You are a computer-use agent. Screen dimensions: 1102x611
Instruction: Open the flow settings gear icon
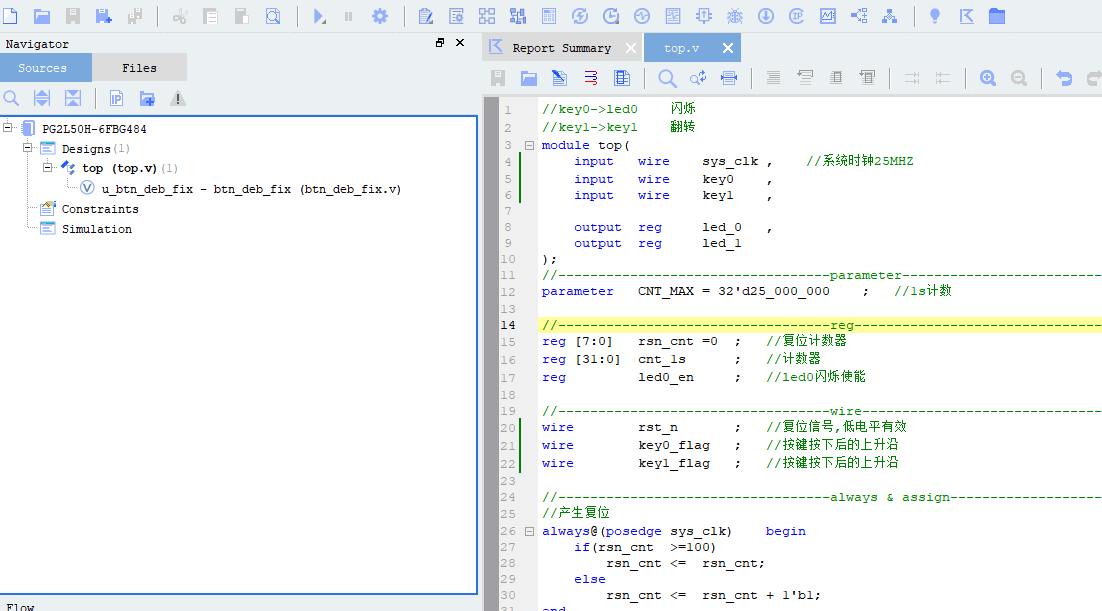click(x=380, y=14)
